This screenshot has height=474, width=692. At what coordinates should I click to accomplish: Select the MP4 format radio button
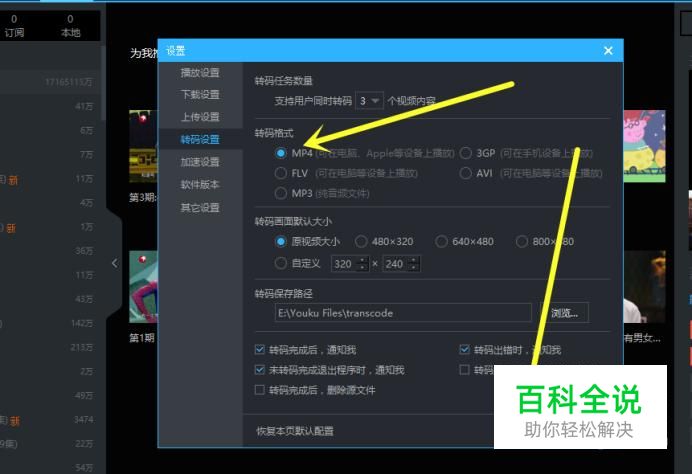[x=281, y=153]
